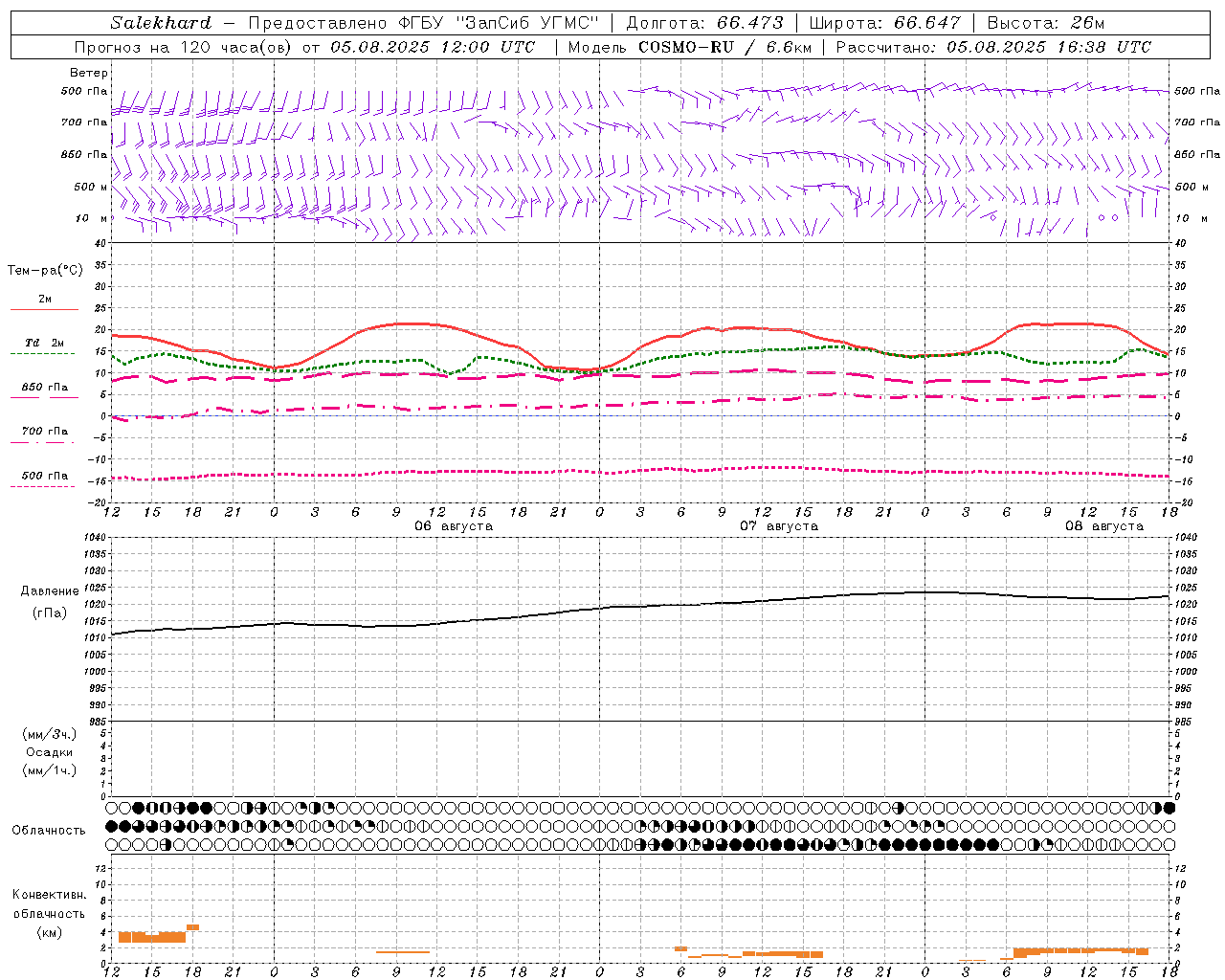1225x980 pixels.
Task: Click the dashed line sample under "Td 2м"
Action: pyautogui.click(x=43, y=354)
